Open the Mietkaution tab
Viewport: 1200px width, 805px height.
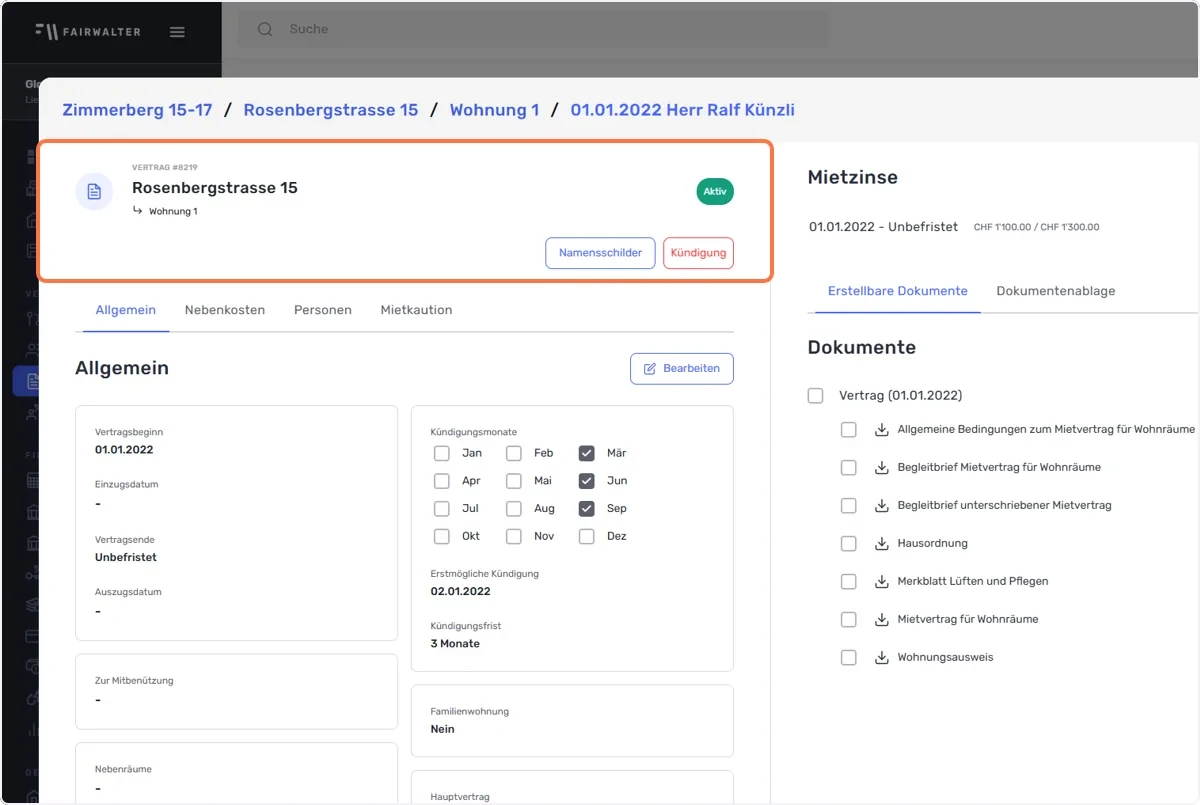click(x=416, y=310)
